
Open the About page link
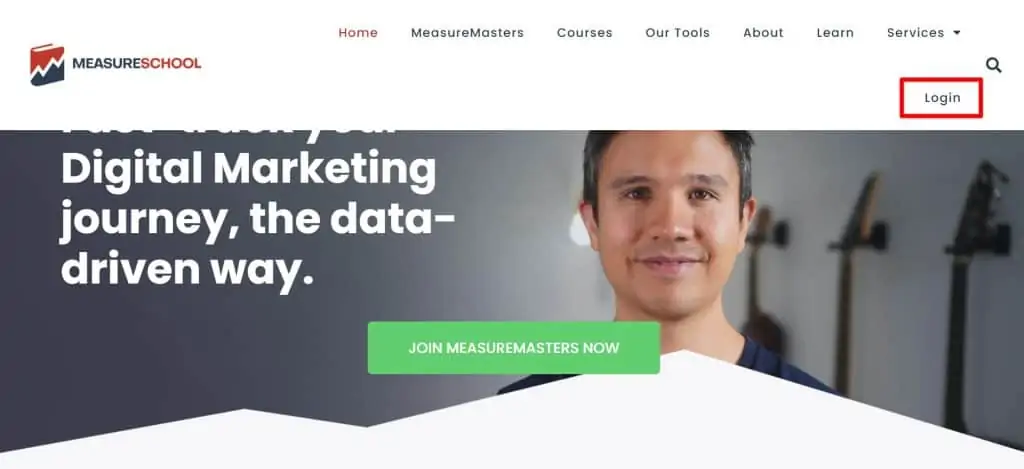pos(763,33)
